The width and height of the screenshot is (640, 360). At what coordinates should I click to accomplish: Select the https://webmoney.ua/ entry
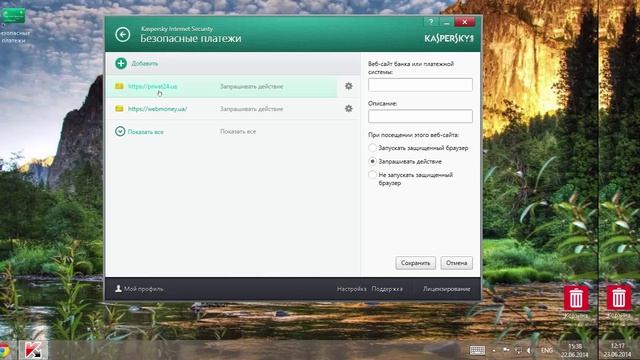click(x=158, y=109)
